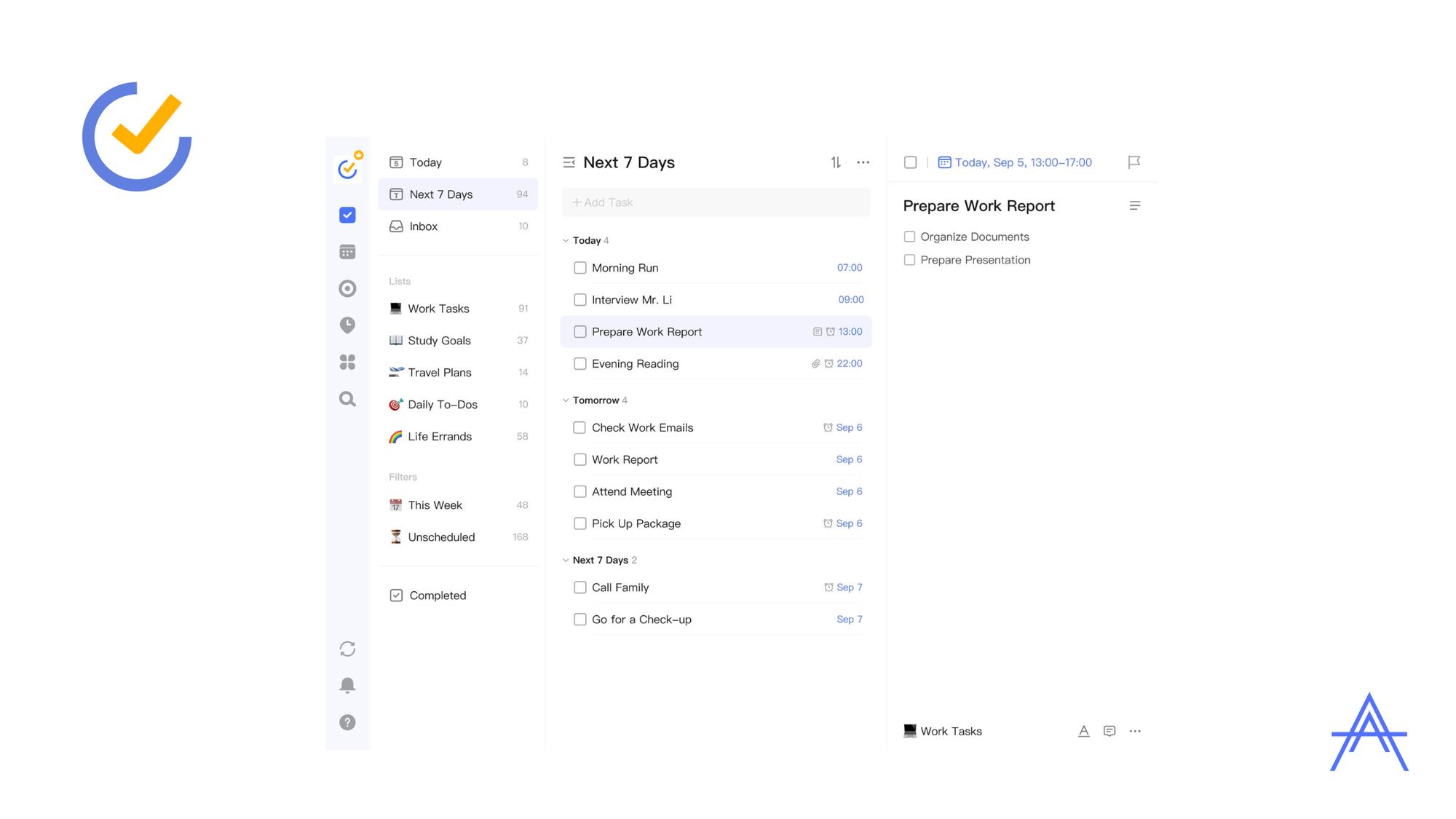Open the Unscheduled filter
Image resolution: width=1456 pixels, height=819 pixels.
point(458,537)
